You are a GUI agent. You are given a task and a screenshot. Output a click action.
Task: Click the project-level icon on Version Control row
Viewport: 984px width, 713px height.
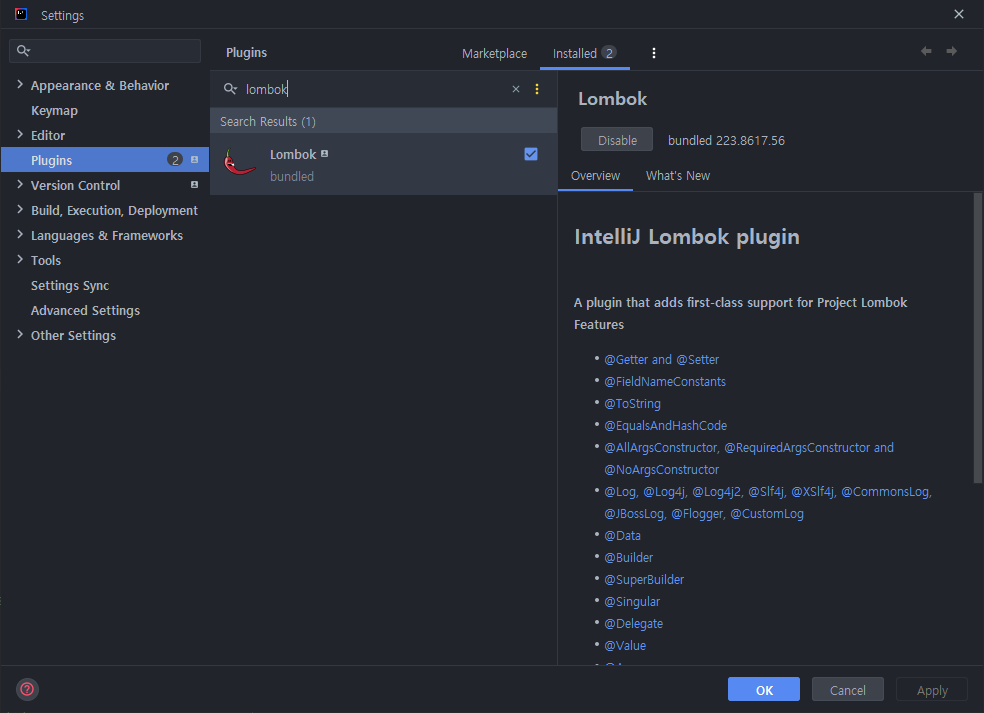(x=195, y=185)
